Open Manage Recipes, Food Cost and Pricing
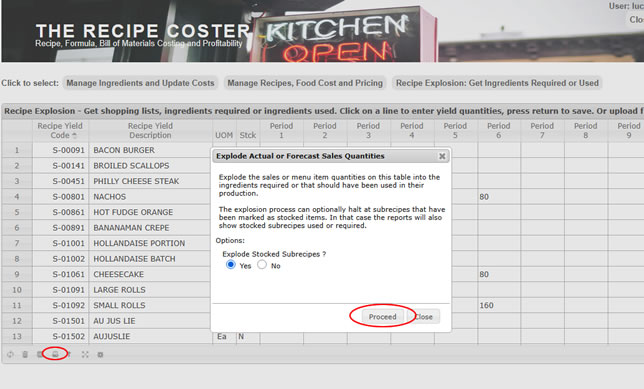644x389 pixels. click(305, 83)
